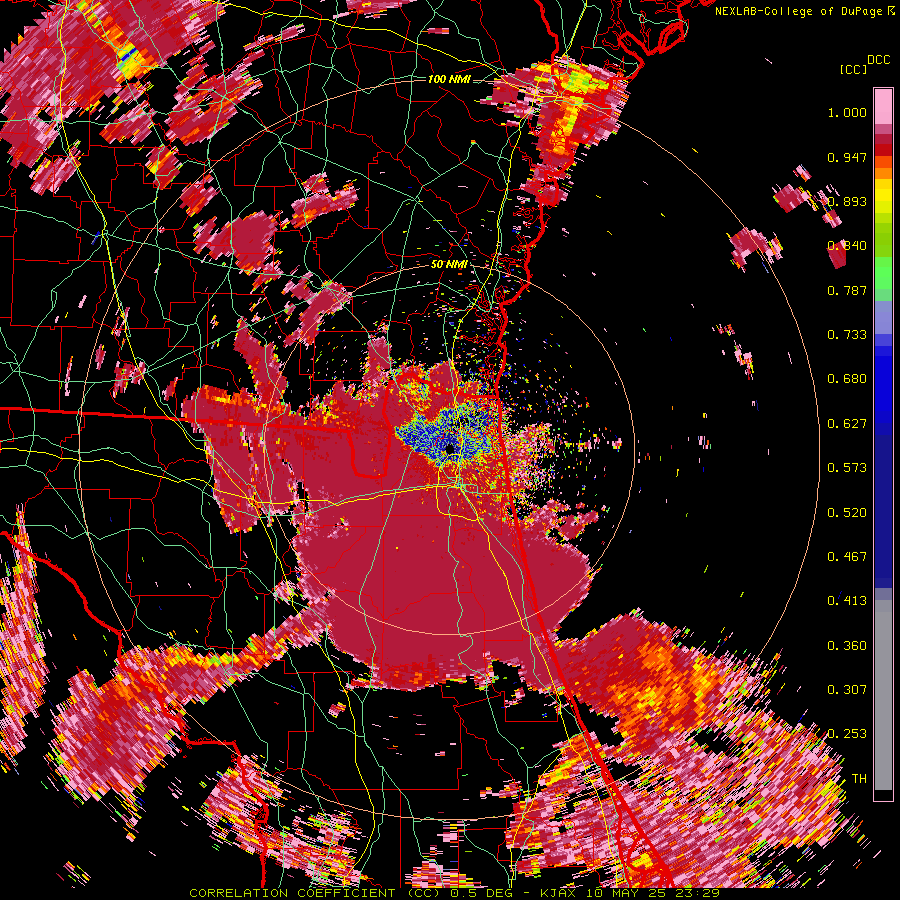Click the 0.360 scale value
The height and width of the screenshot is (900, 900).
coord(847,646)
